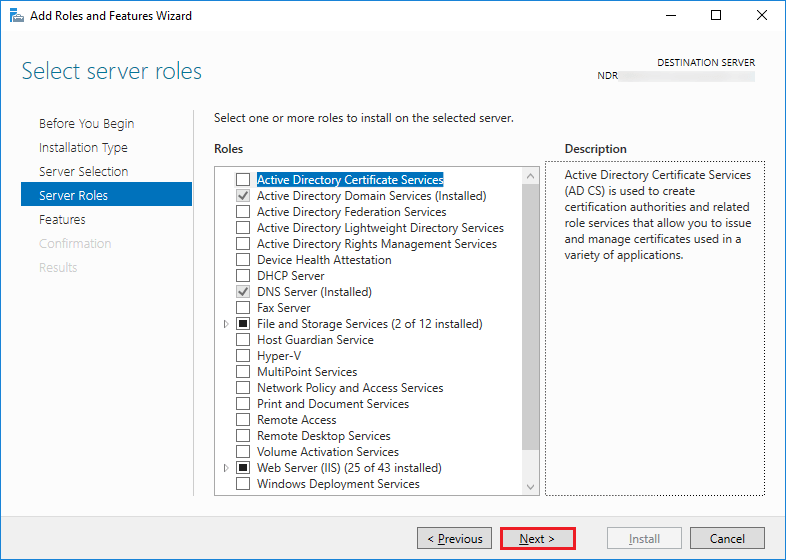Check Network Policy and Access Services box
788x560 pixels.
pos(243,388)
